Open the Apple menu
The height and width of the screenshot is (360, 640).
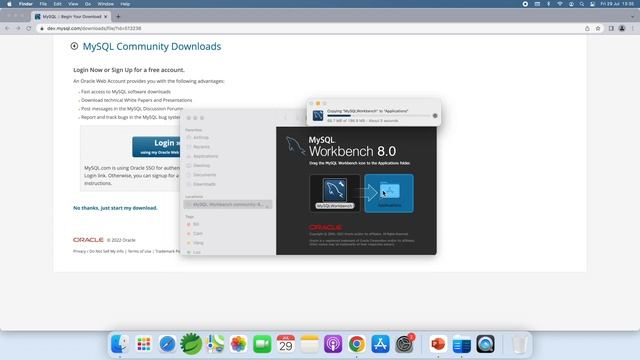tap(9, 4)
